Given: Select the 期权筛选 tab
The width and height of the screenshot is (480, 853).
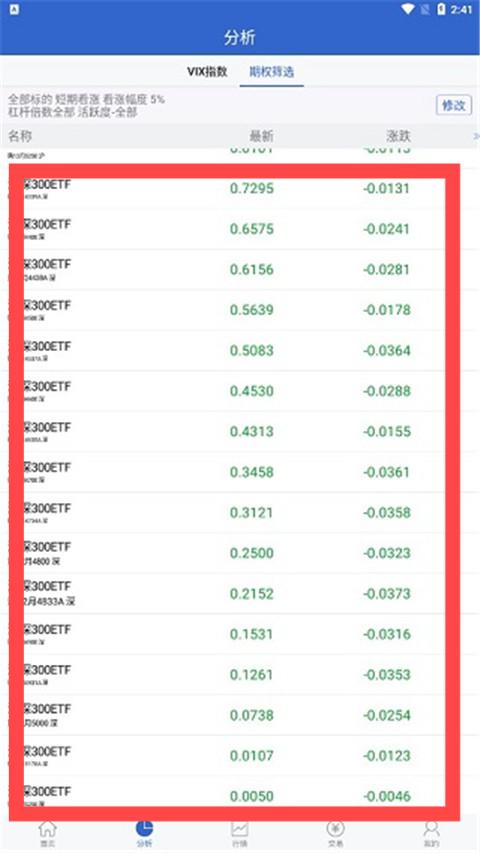Looking at the screenshot, I should point(272,72).
